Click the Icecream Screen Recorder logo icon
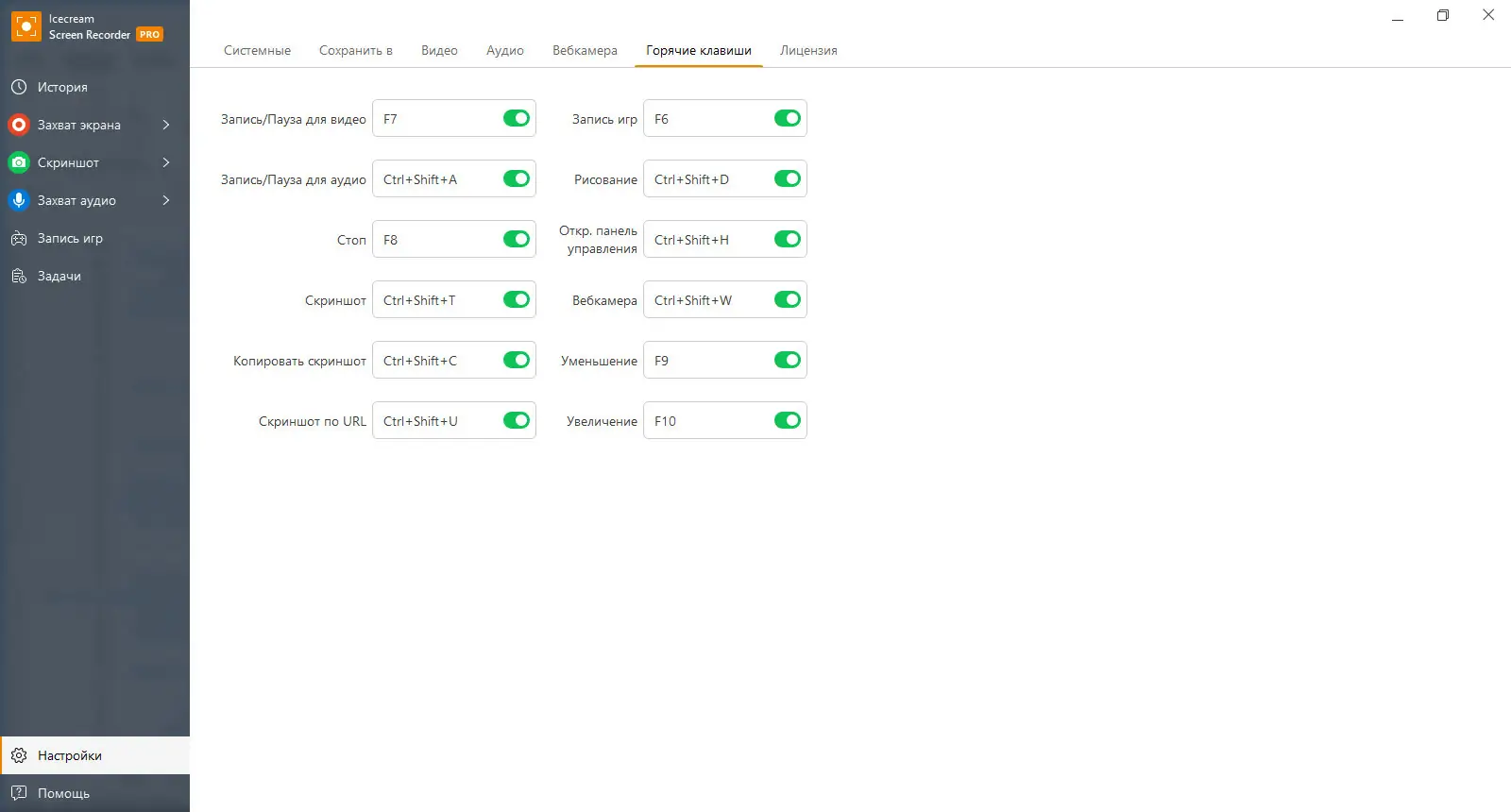Viewport: 1511px width, 812px height. [x=26, y=26]
